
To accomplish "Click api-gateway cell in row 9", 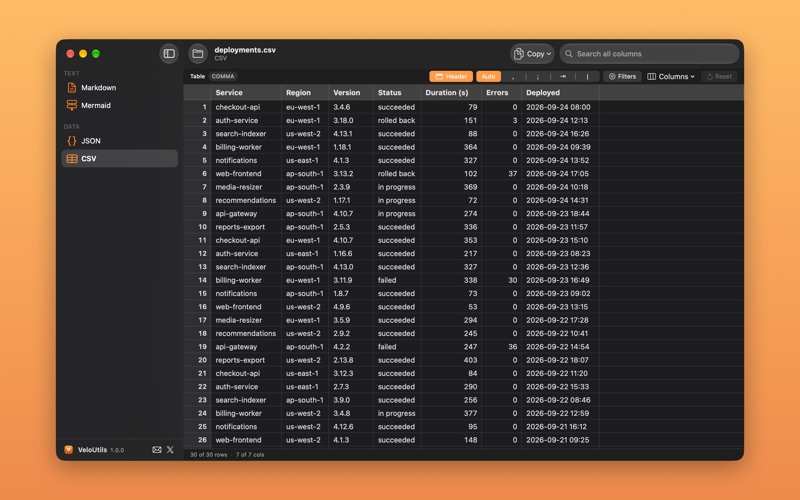I will 246,214.
